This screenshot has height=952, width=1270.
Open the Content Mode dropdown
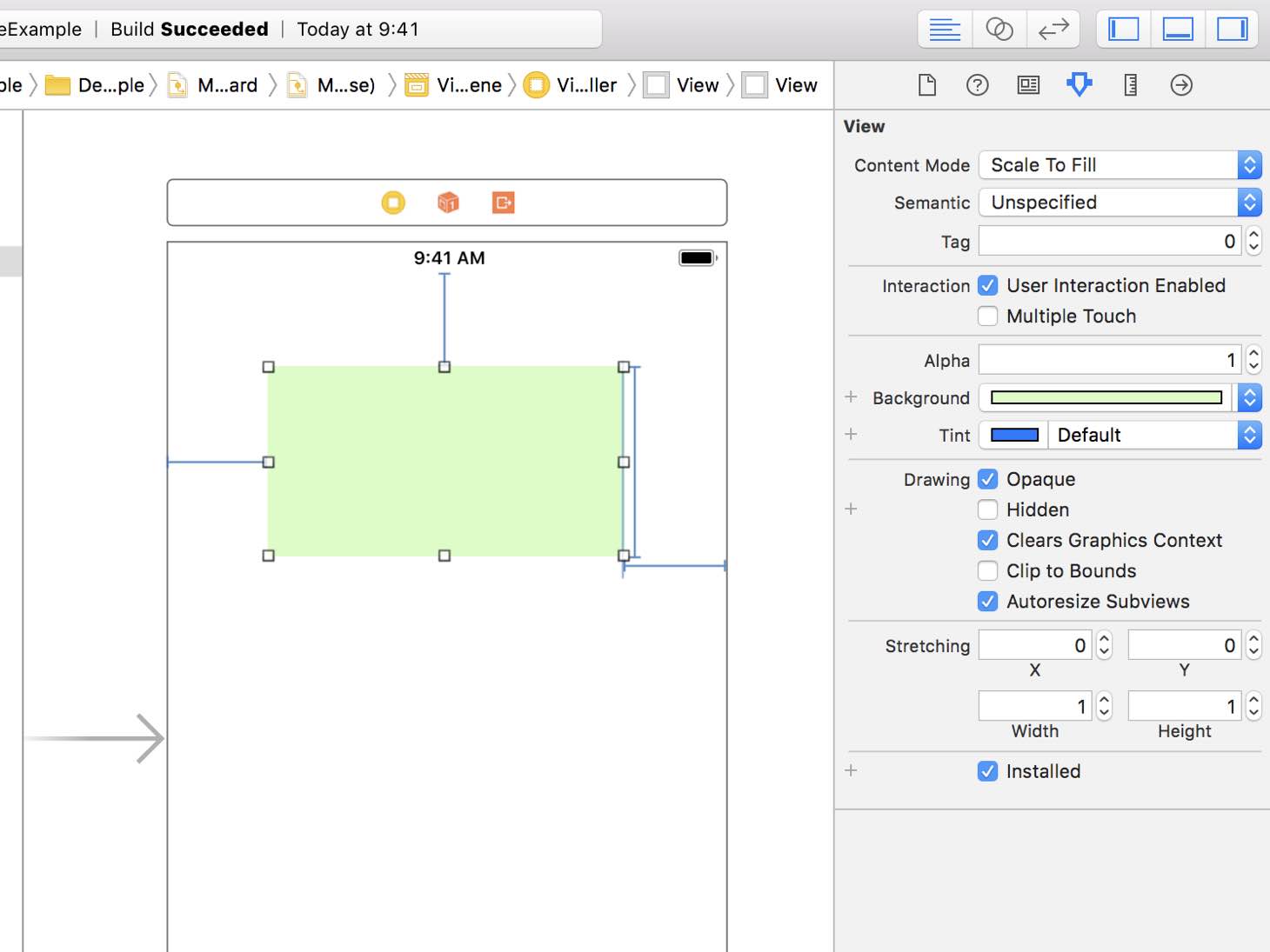pyautogui.click(x=1120, y=165)
